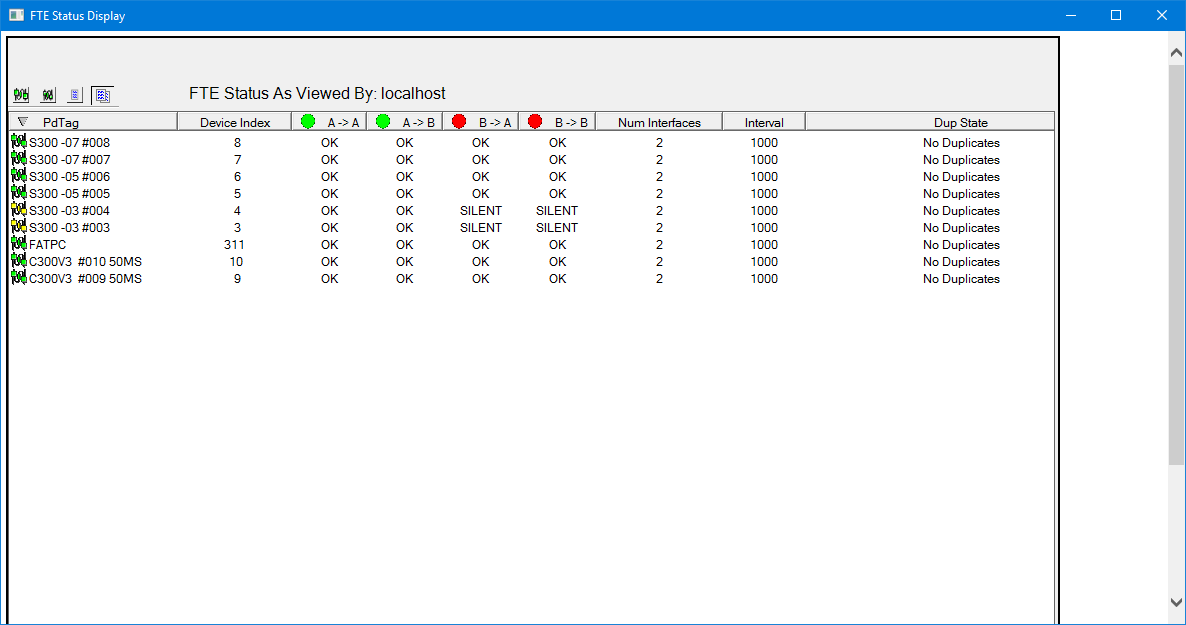Click the FTE Status Display title bar icon
Screen dimensions: 1186x625
[x=16, y=16]
